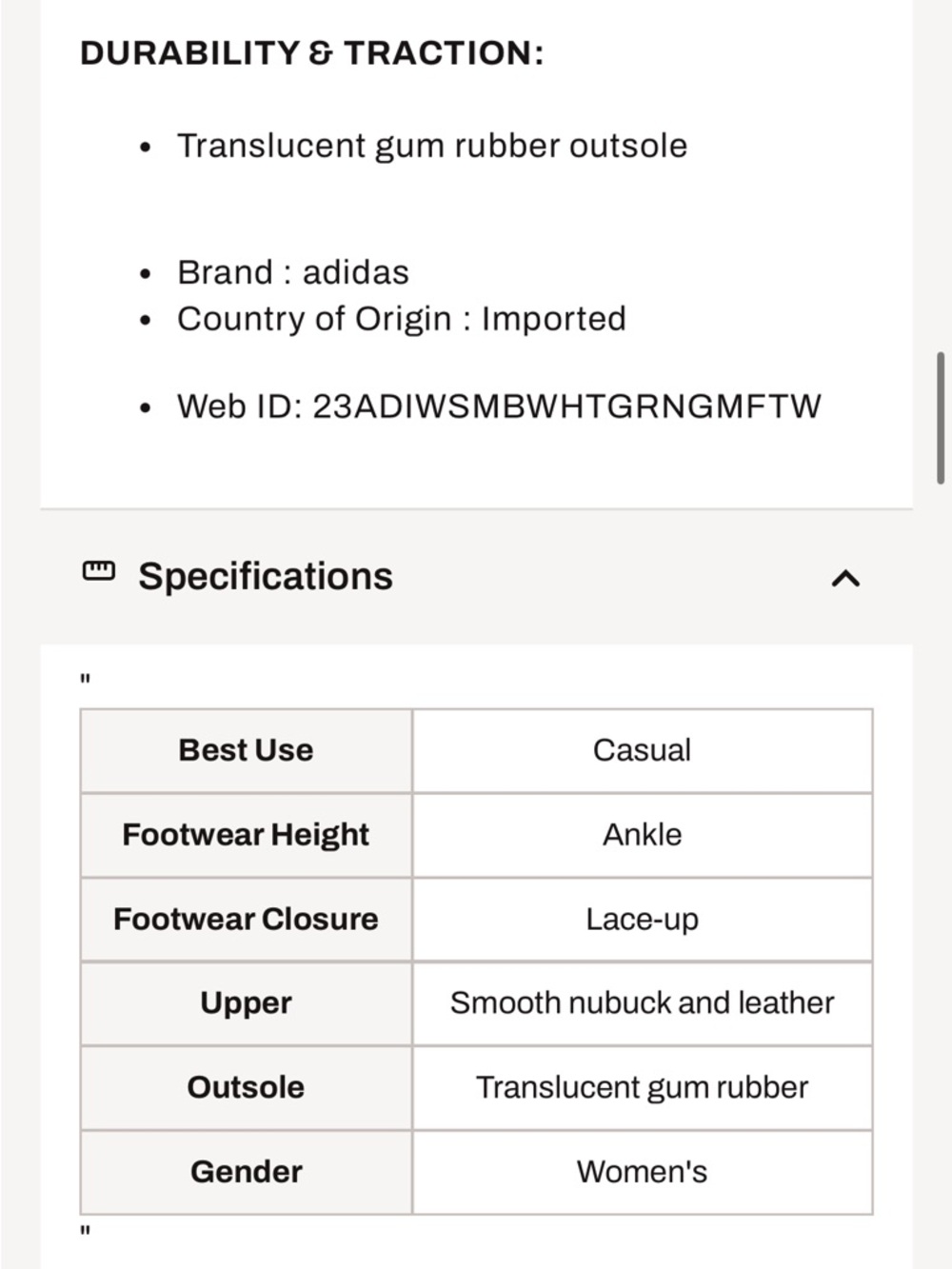Select the Web ID text line

499,406
